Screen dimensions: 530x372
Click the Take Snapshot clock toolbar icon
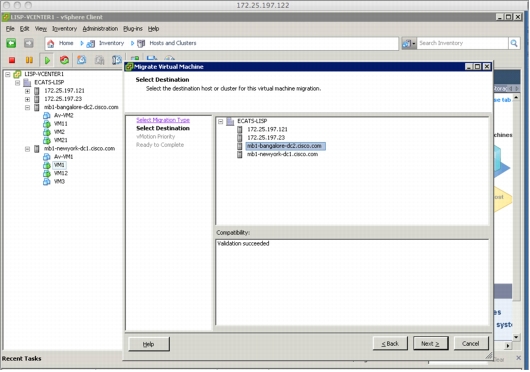pos(81,60)
